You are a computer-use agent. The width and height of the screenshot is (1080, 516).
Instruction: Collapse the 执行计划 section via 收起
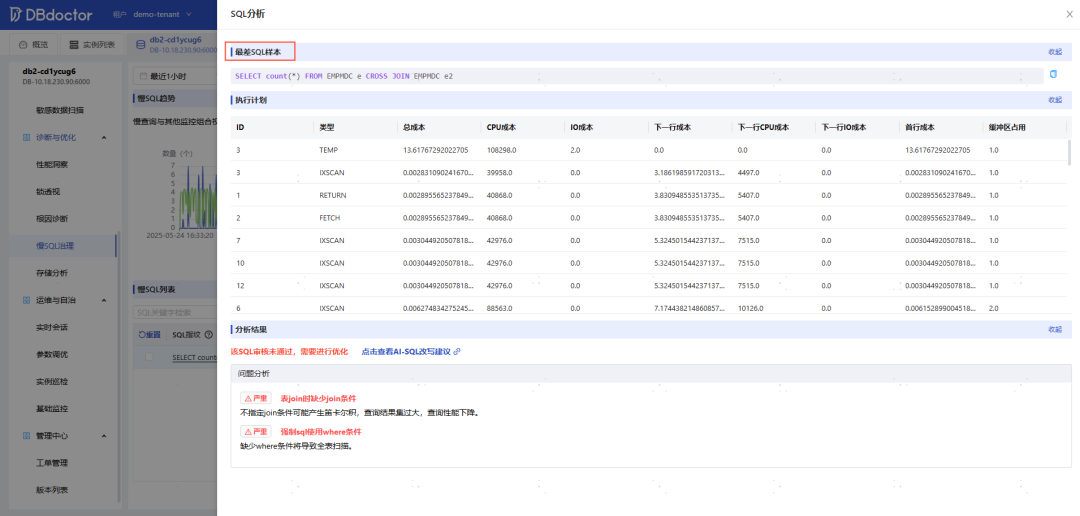click(x=1055, y=100)
